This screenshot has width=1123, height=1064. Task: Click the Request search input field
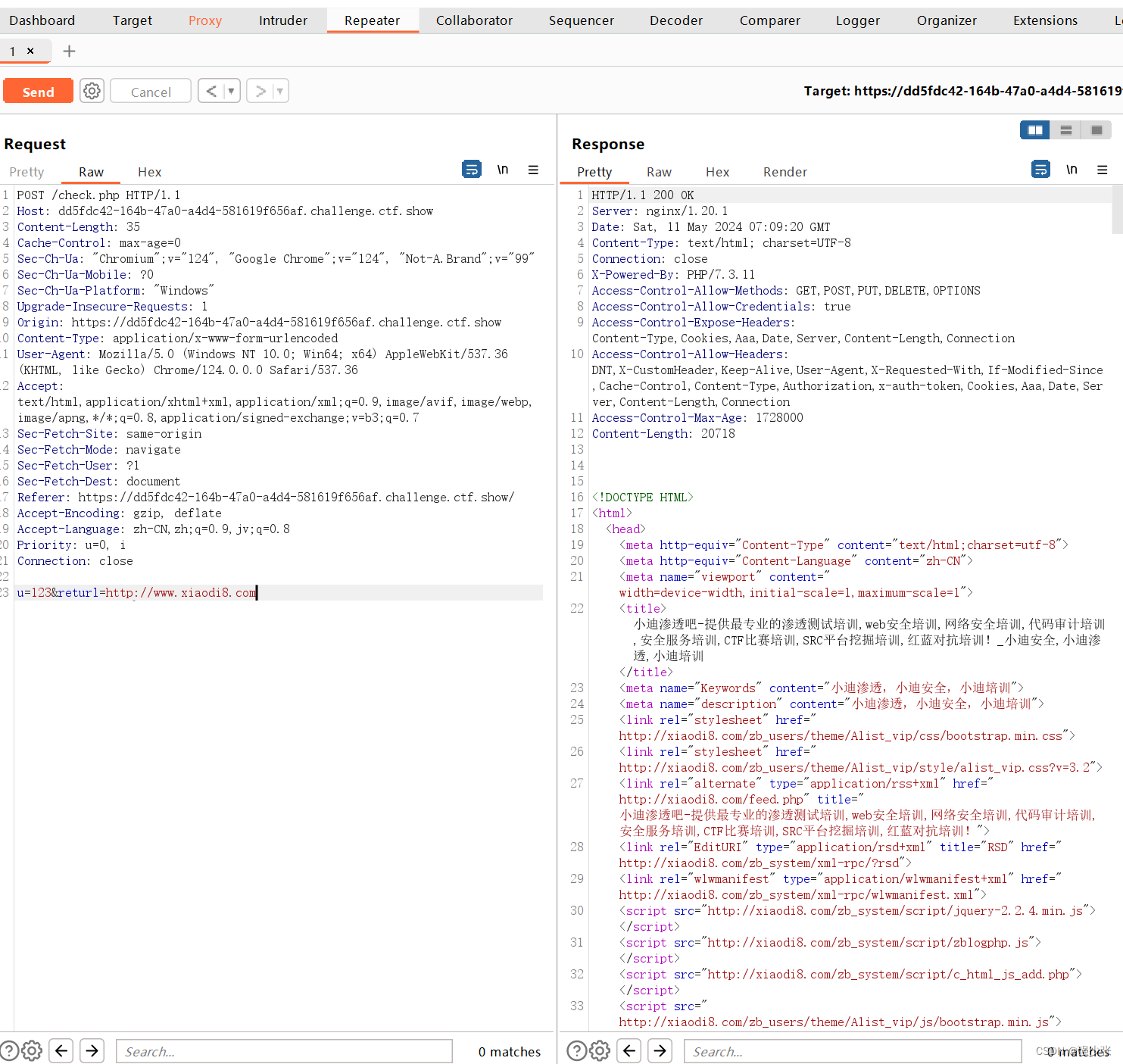[x=284, y=1051]
